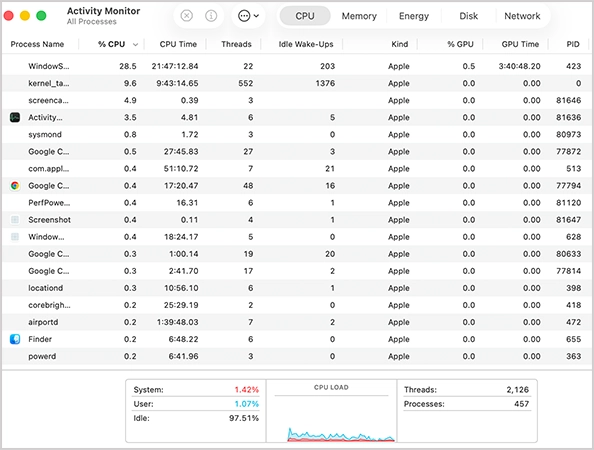Viewport: 594px width, 450px height.
Task: Click the Google Chrome icon in row PID 77794
Action: 15,186
